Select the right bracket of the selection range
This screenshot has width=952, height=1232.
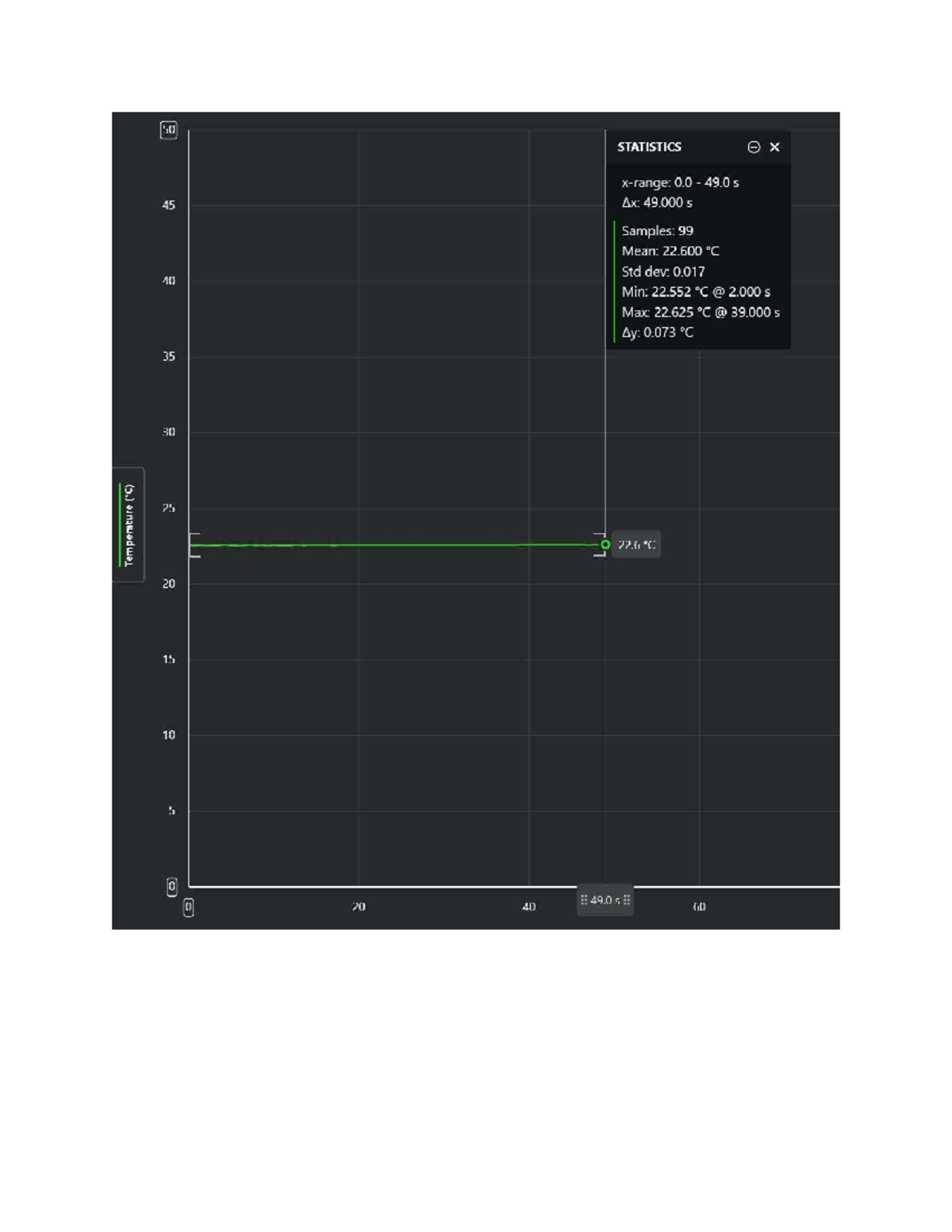pyautogui.click(x=601, y=545)
